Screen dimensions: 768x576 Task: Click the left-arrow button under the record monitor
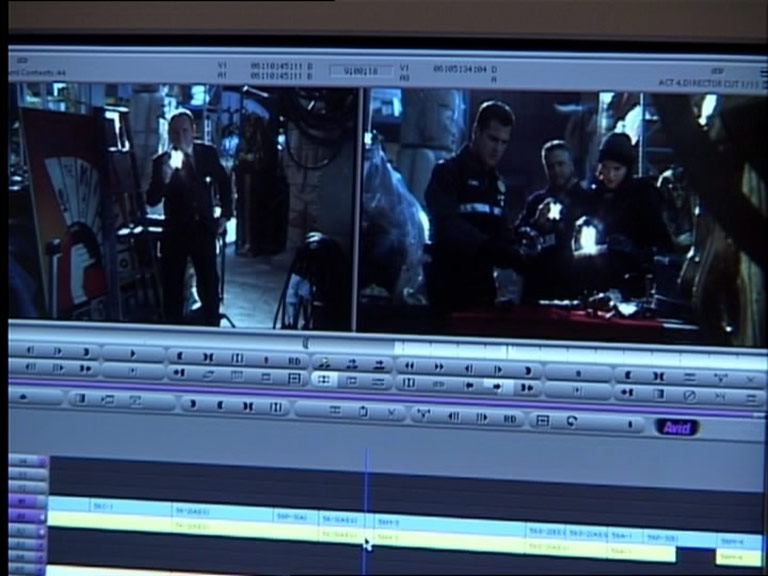pyautogui.click(x=469, y=385)
